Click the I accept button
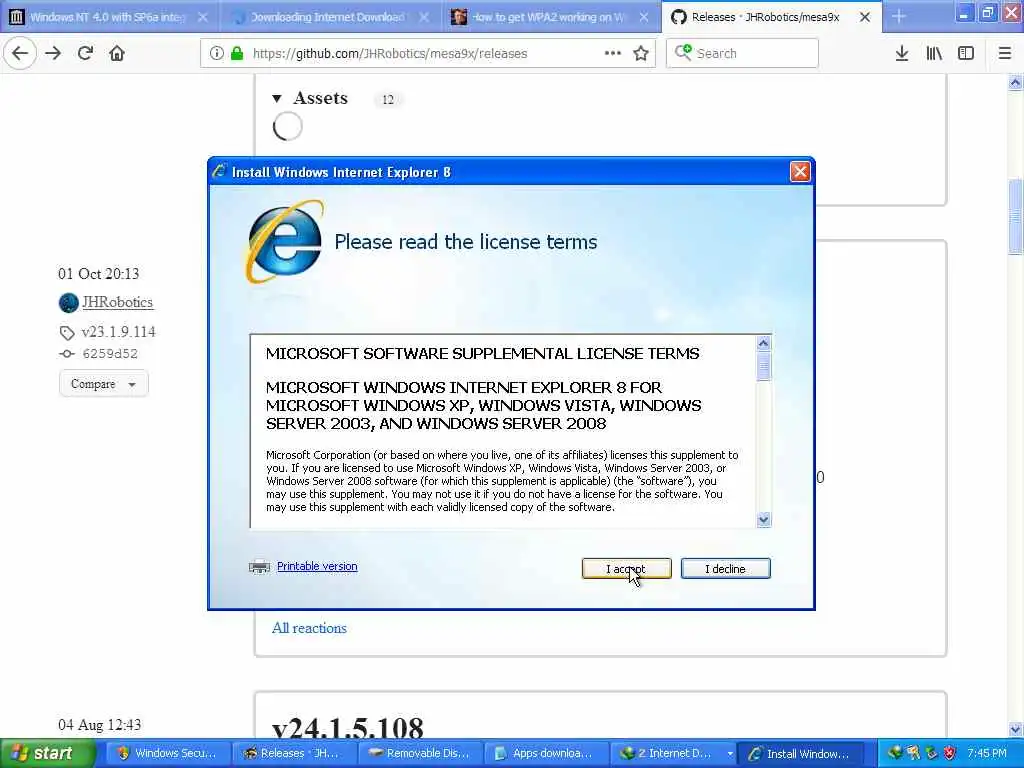This screenshot has width=1024, height=768. [626, 569]
